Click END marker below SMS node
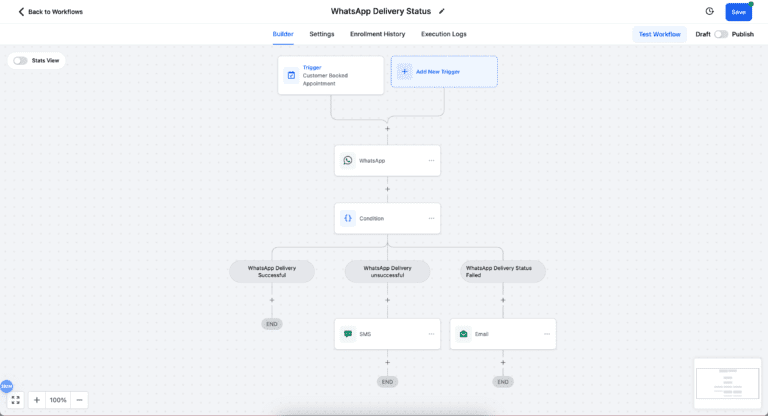 click(x=387, y=382)
